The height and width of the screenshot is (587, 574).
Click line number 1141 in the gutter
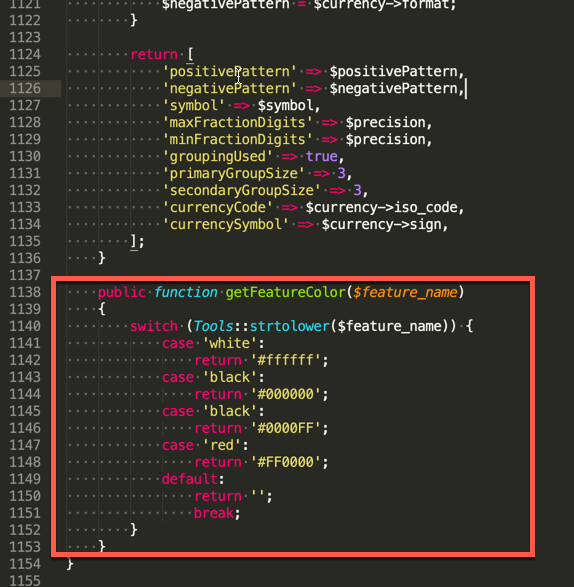(x=25, y=343)
